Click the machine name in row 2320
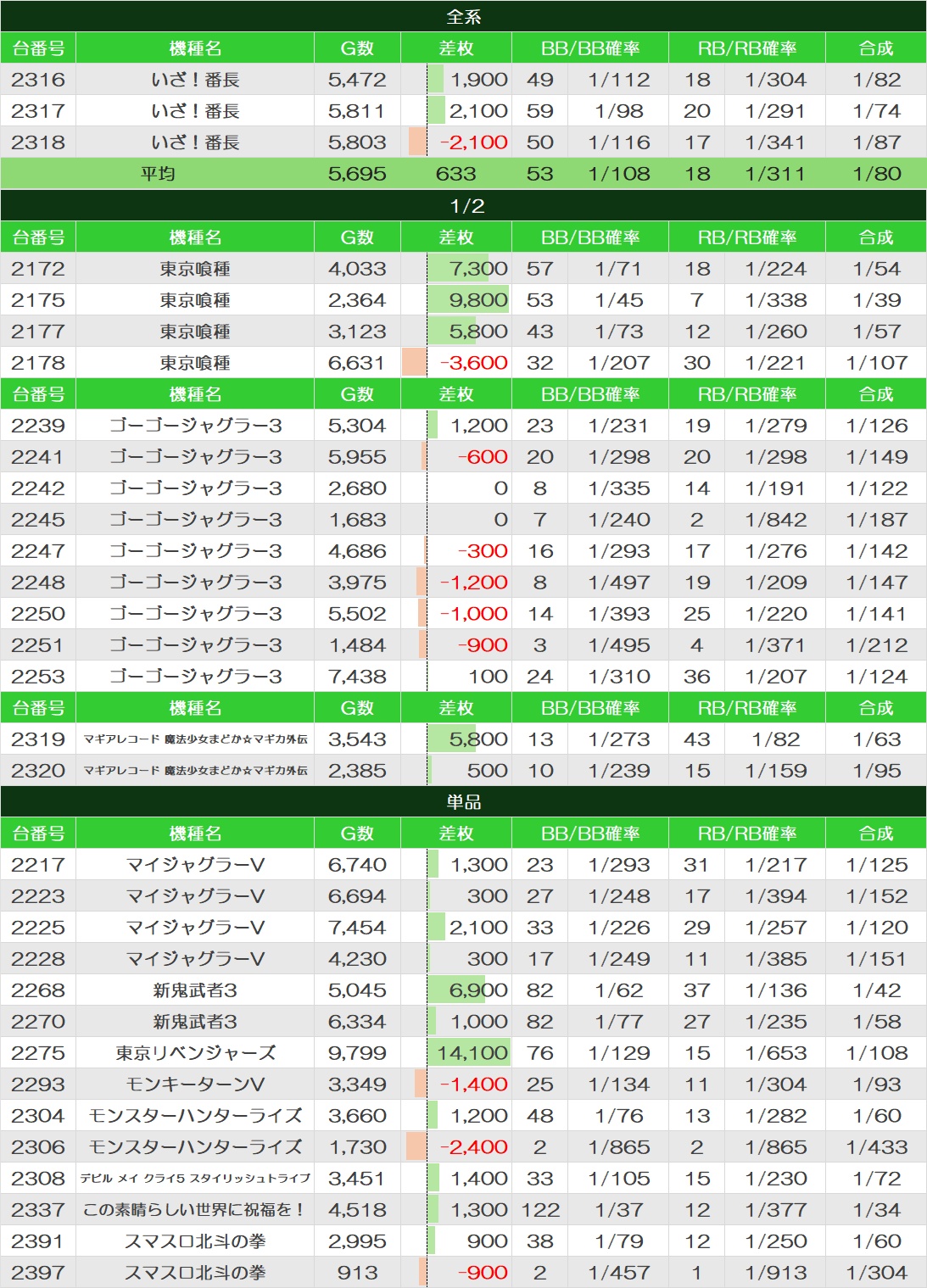 click(195, 771)
